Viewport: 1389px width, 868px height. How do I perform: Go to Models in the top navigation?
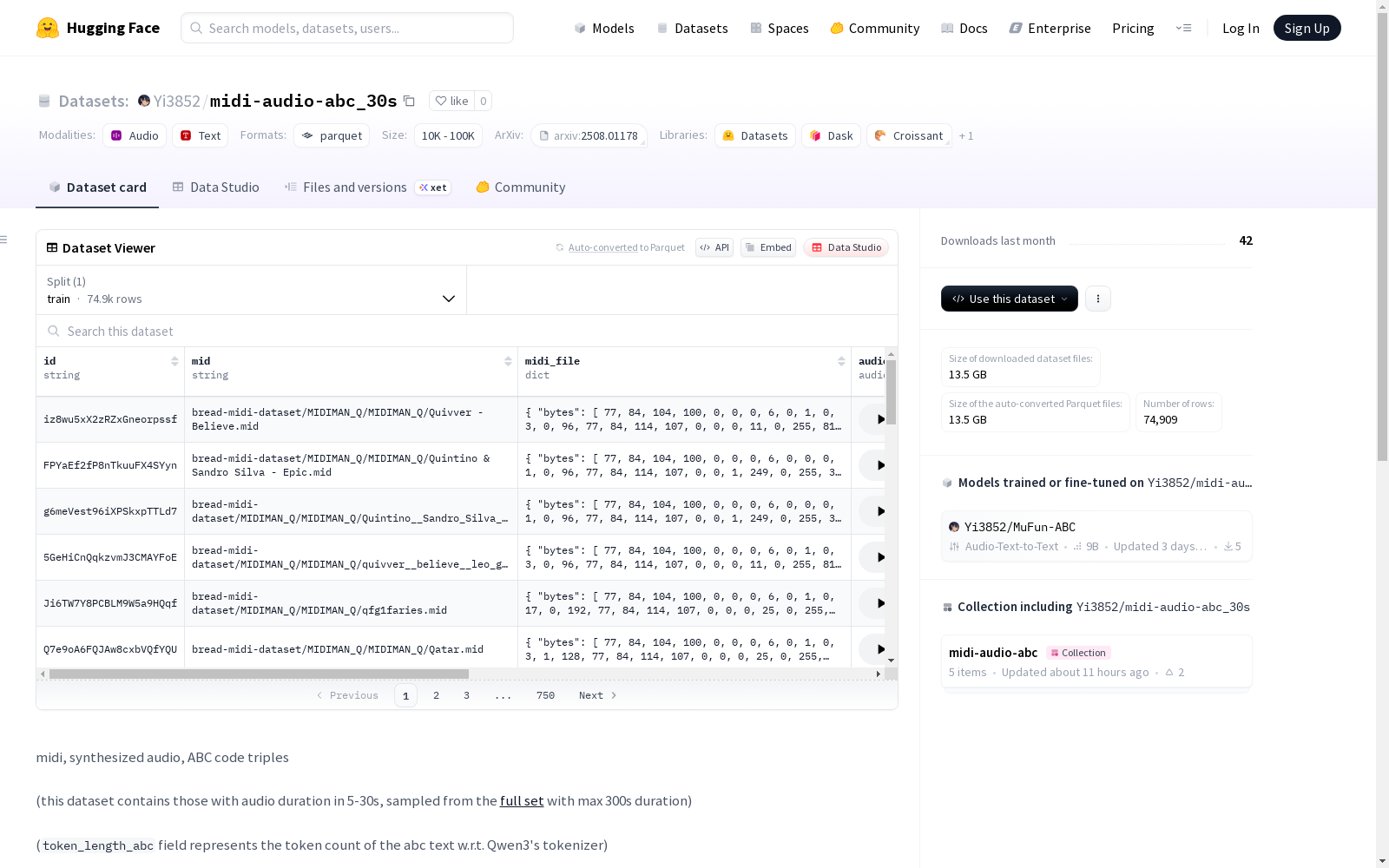(x=604, y=28)
